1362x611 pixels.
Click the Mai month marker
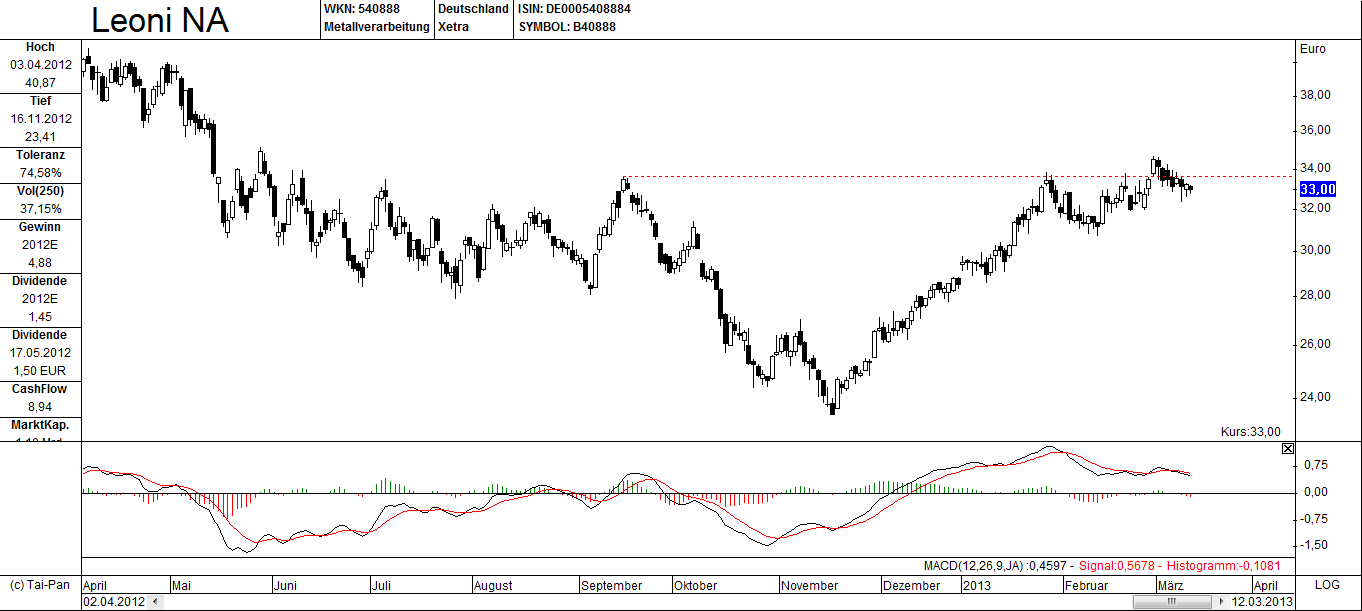181,586
